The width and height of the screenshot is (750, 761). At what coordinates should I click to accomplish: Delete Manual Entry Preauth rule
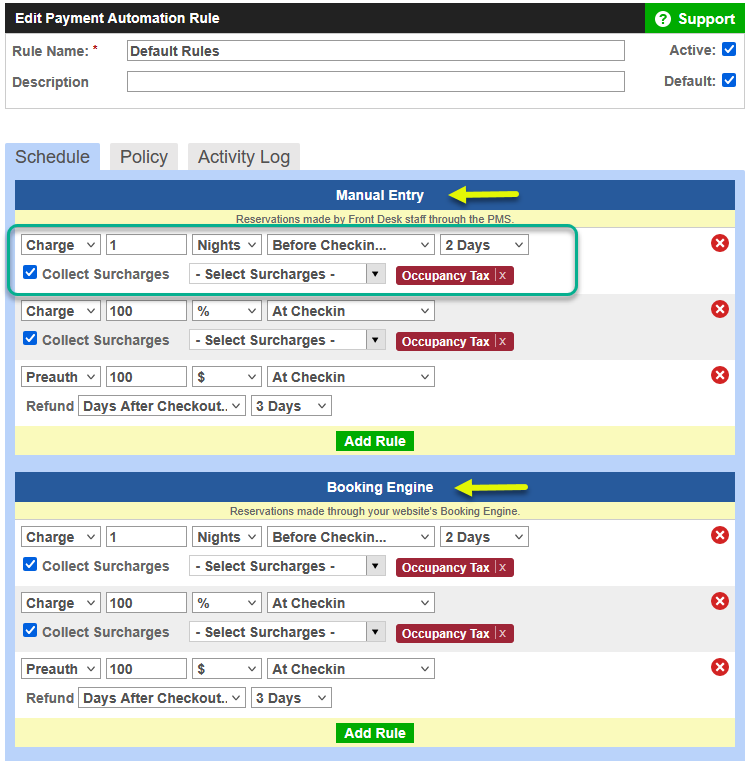click(x=719, y=375)
